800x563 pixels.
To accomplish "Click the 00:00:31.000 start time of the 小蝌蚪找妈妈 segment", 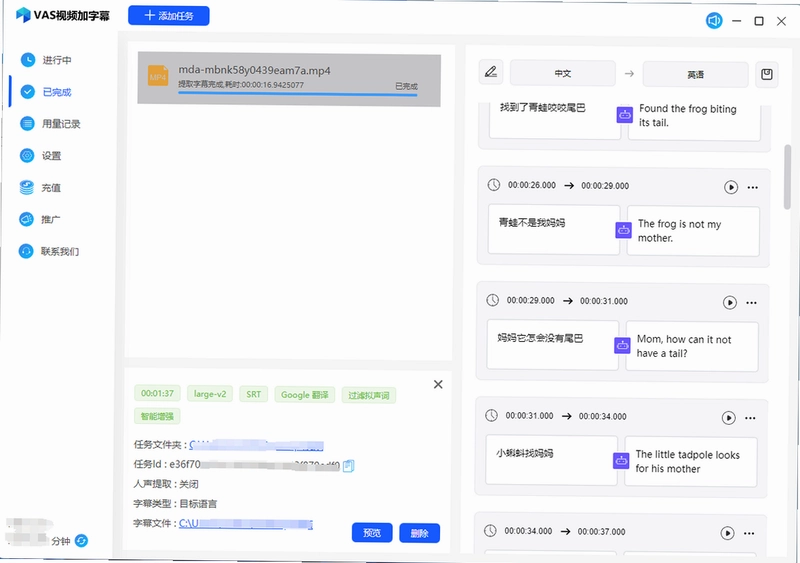I will [529, 415].
